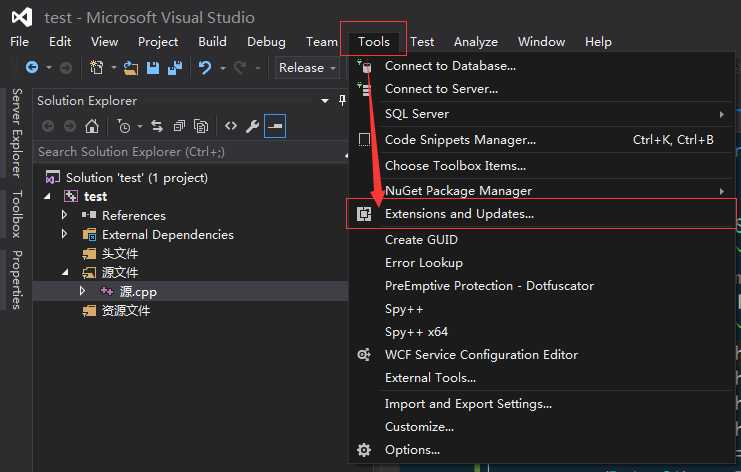Screen dimensions: 741x472
Task: Click the Navigate Backward toolbar icon
Action: pyautogui.click(x=32, y=68)
